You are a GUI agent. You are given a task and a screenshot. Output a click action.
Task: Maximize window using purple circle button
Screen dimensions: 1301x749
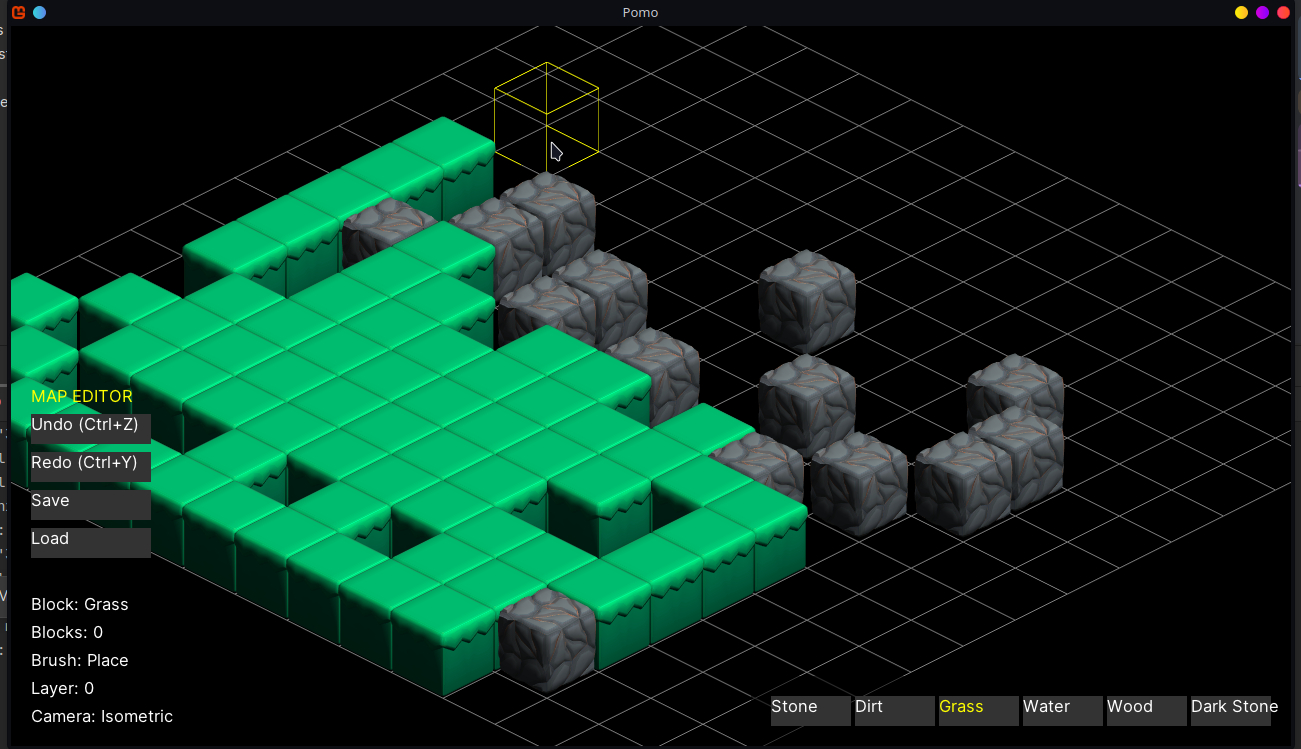click(x=1262, y=13)
